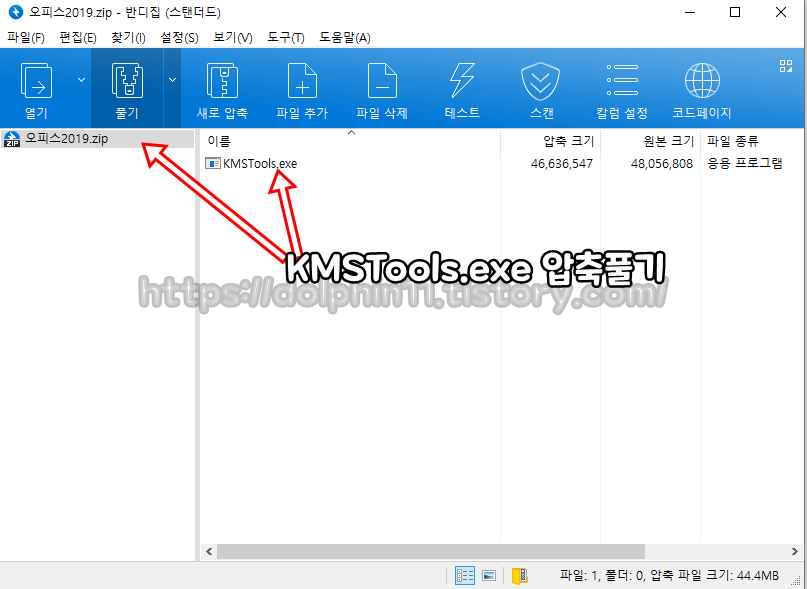Viewport: 807px width, 589px height.
Task: Click the 새로 압축 toolbar icon
Action: click(x=222, y=81)
